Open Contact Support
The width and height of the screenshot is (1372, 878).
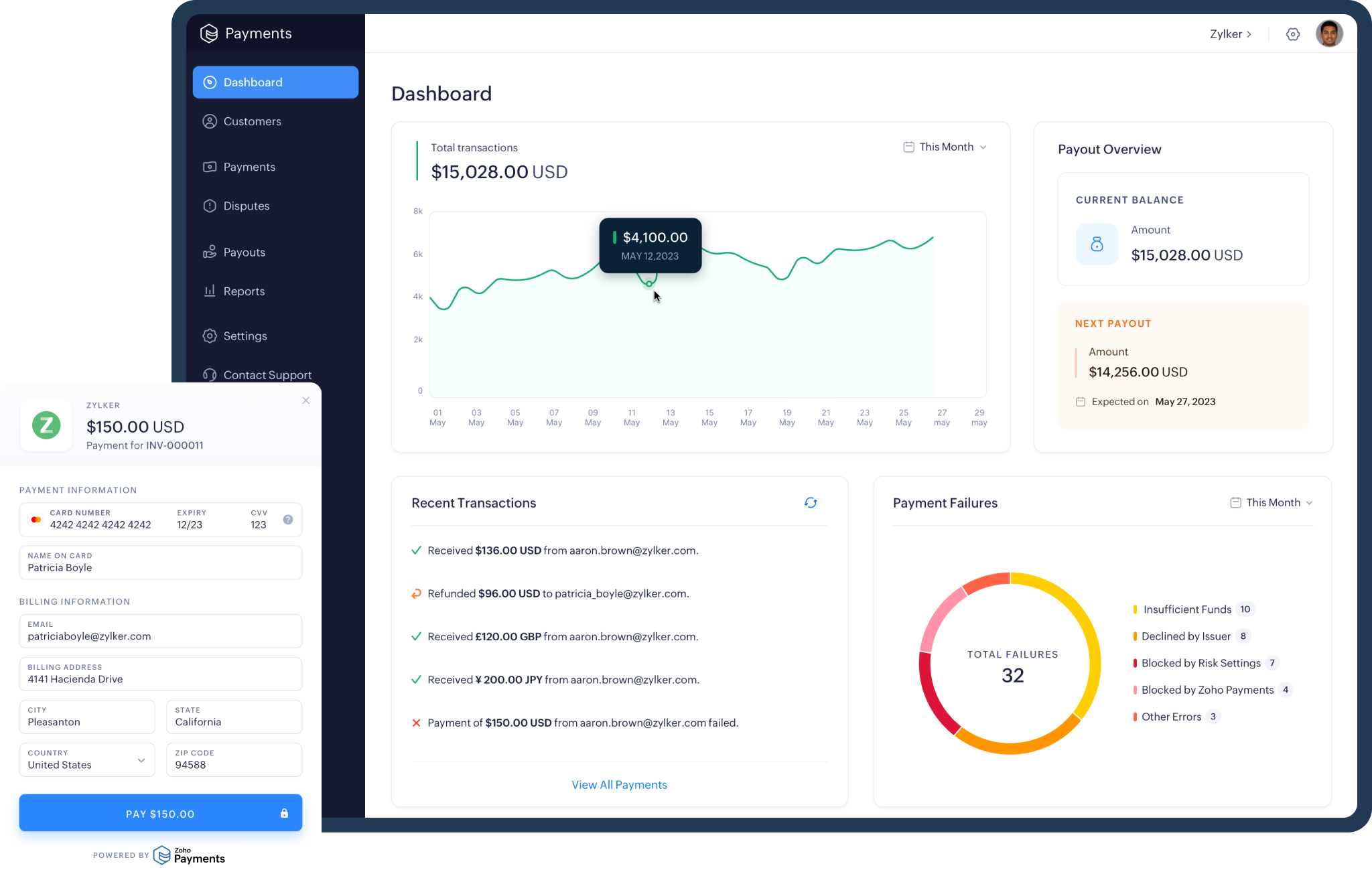(267, 374)
